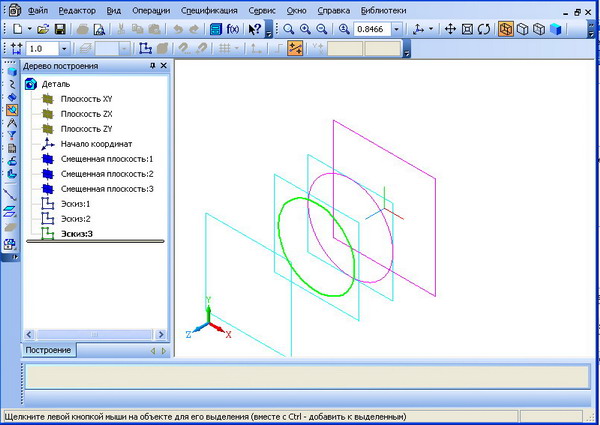
Task: Open an existing file with the folder icon
Action: click(43, 29)
